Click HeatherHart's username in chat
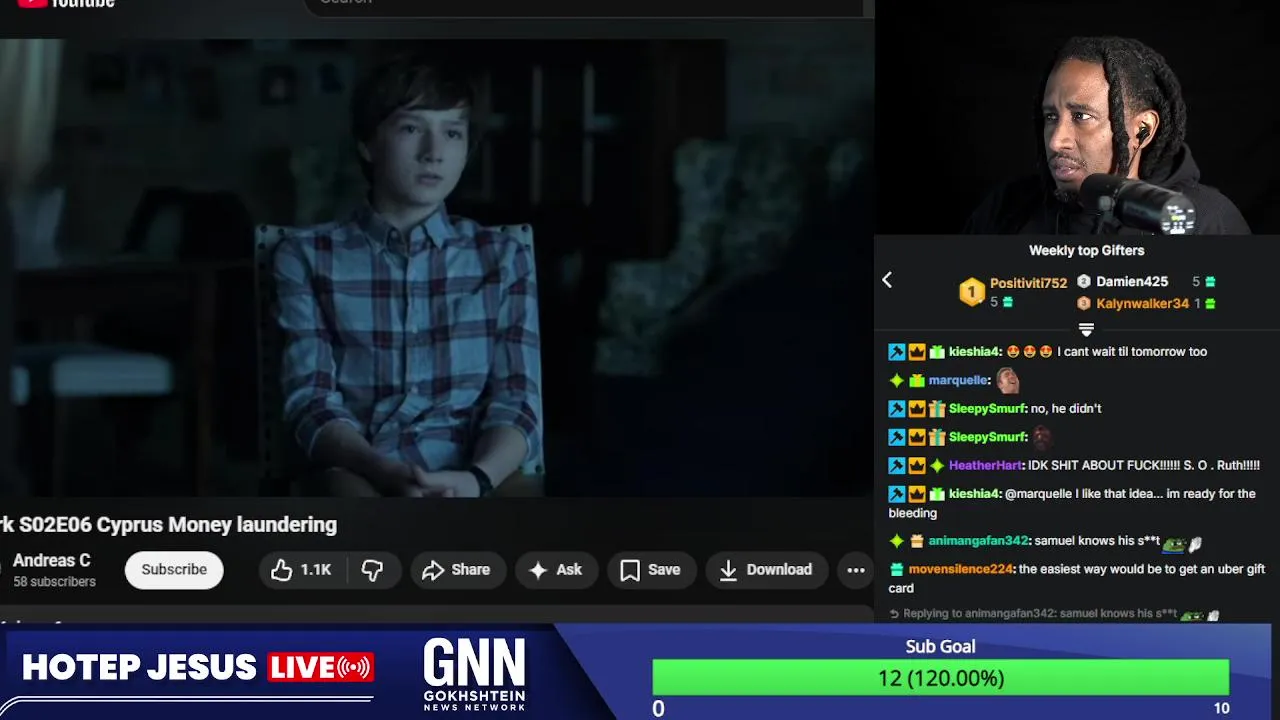 coord(985,465)
